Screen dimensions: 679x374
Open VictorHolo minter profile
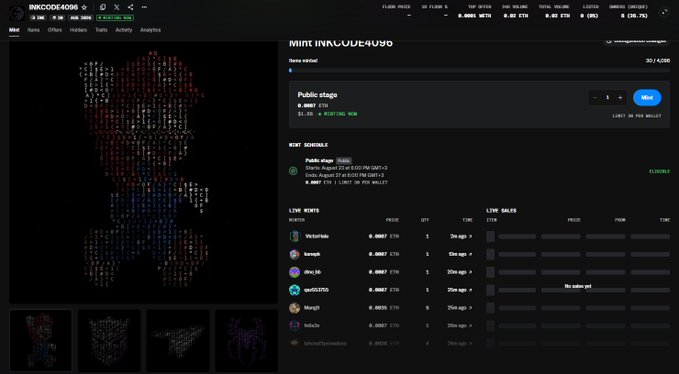(317, 236)
